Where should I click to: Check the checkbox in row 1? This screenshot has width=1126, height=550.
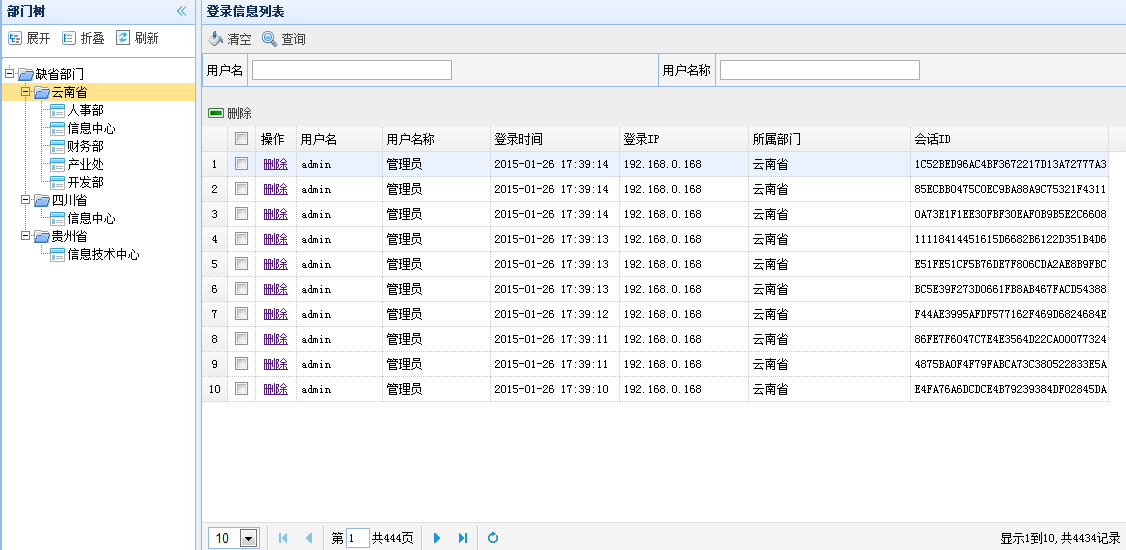coord(241,164)
